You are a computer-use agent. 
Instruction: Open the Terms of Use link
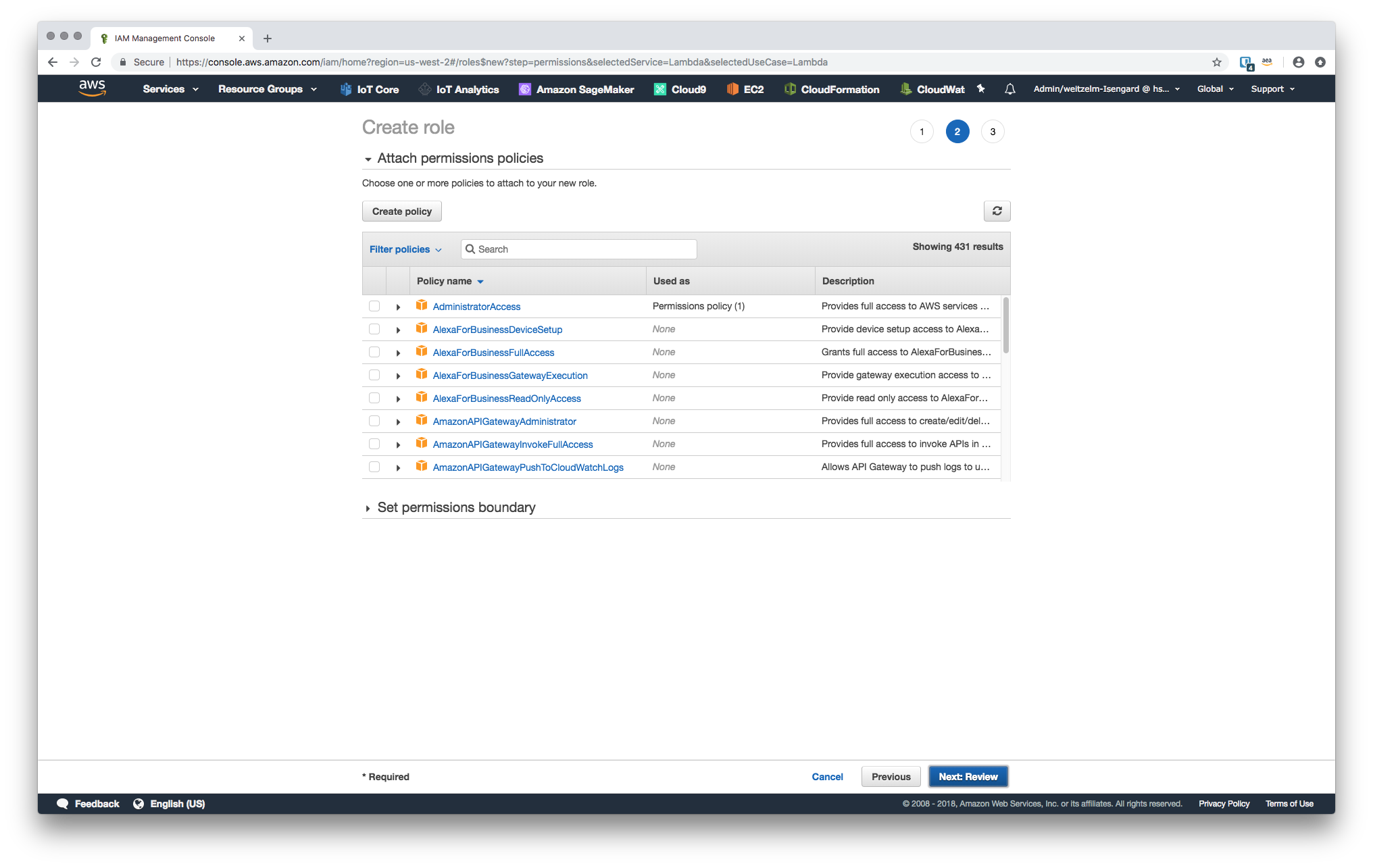(1289, 804)
